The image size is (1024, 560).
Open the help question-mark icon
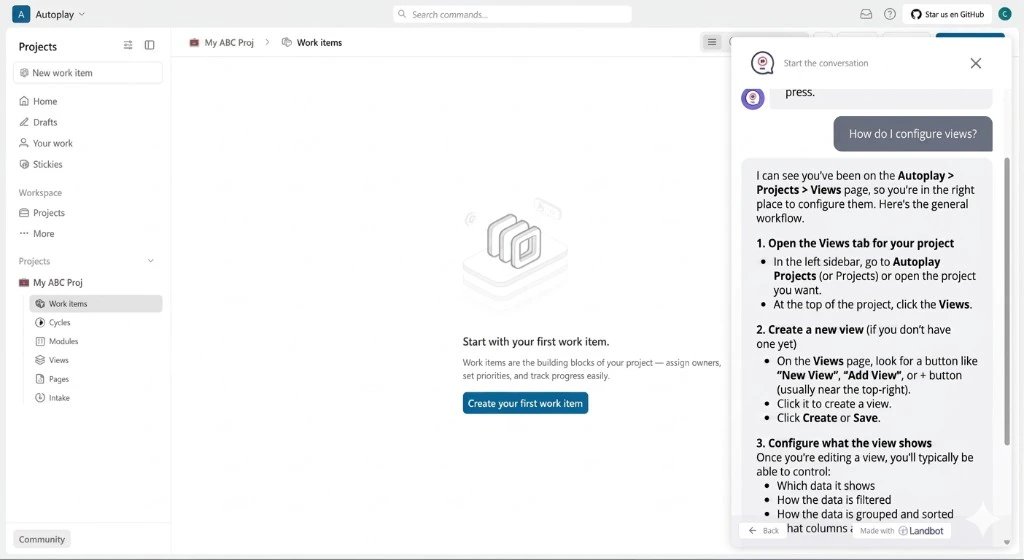tap(889, 14)
